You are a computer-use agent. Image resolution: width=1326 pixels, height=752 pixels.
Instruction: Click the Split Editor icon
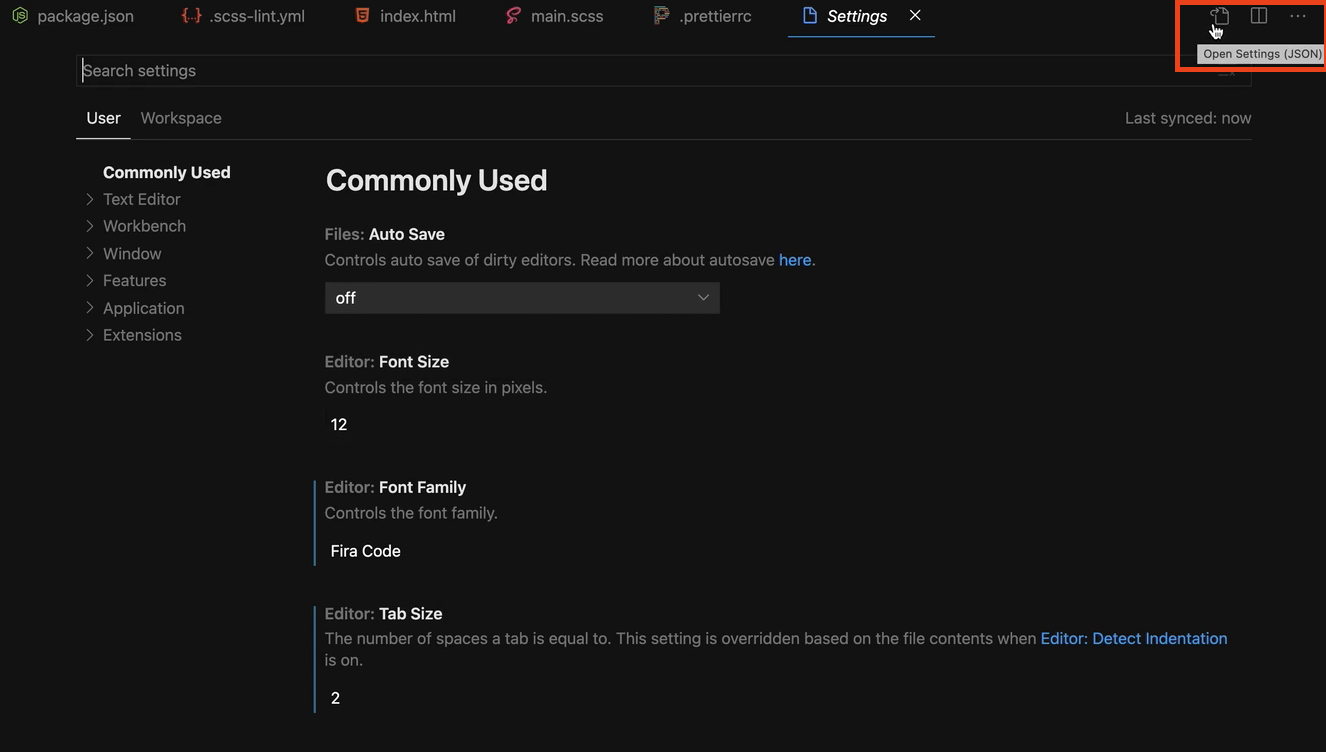pos(1259,16)
